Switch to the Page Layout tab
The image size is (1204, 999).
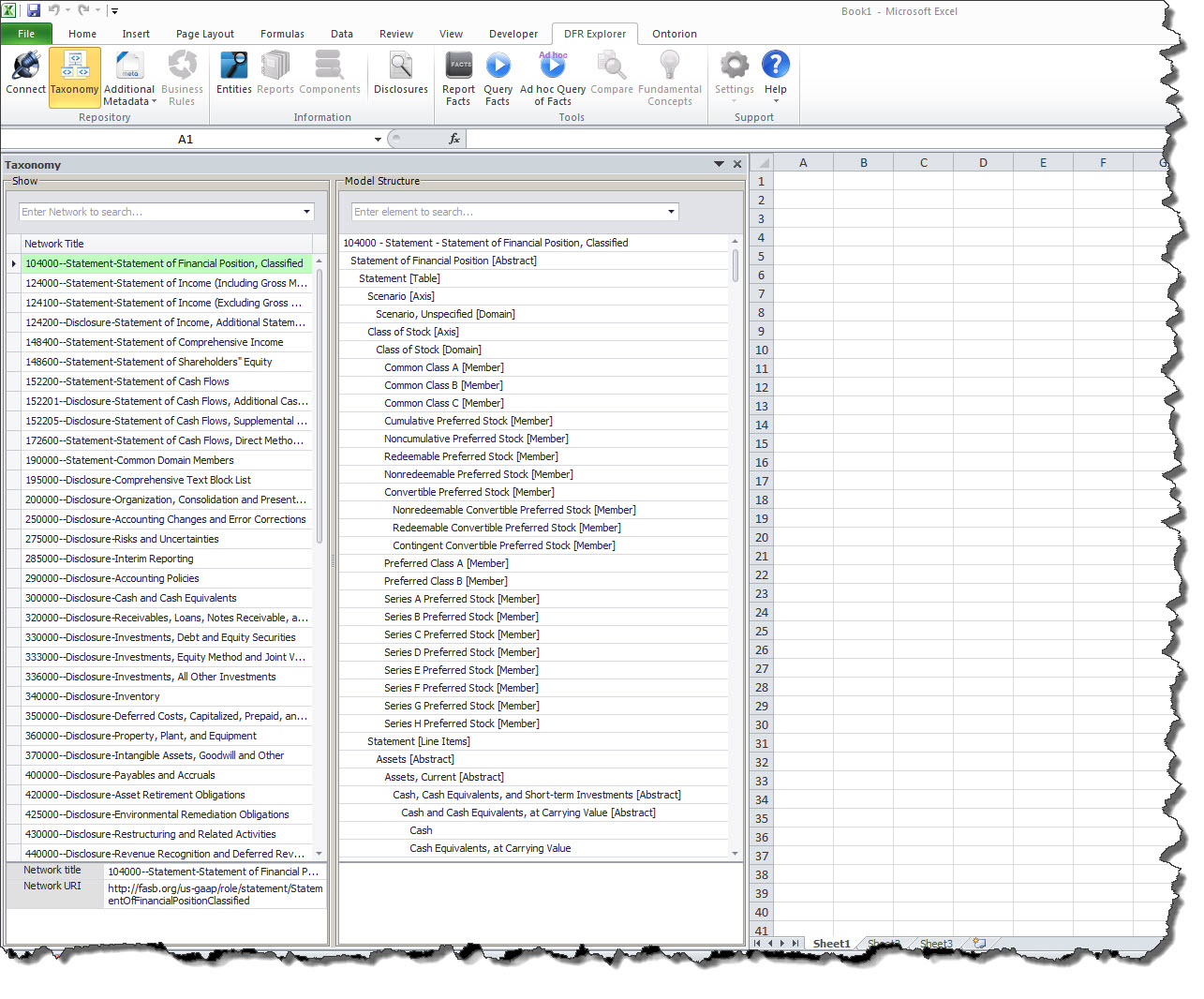tap(205, 34)
